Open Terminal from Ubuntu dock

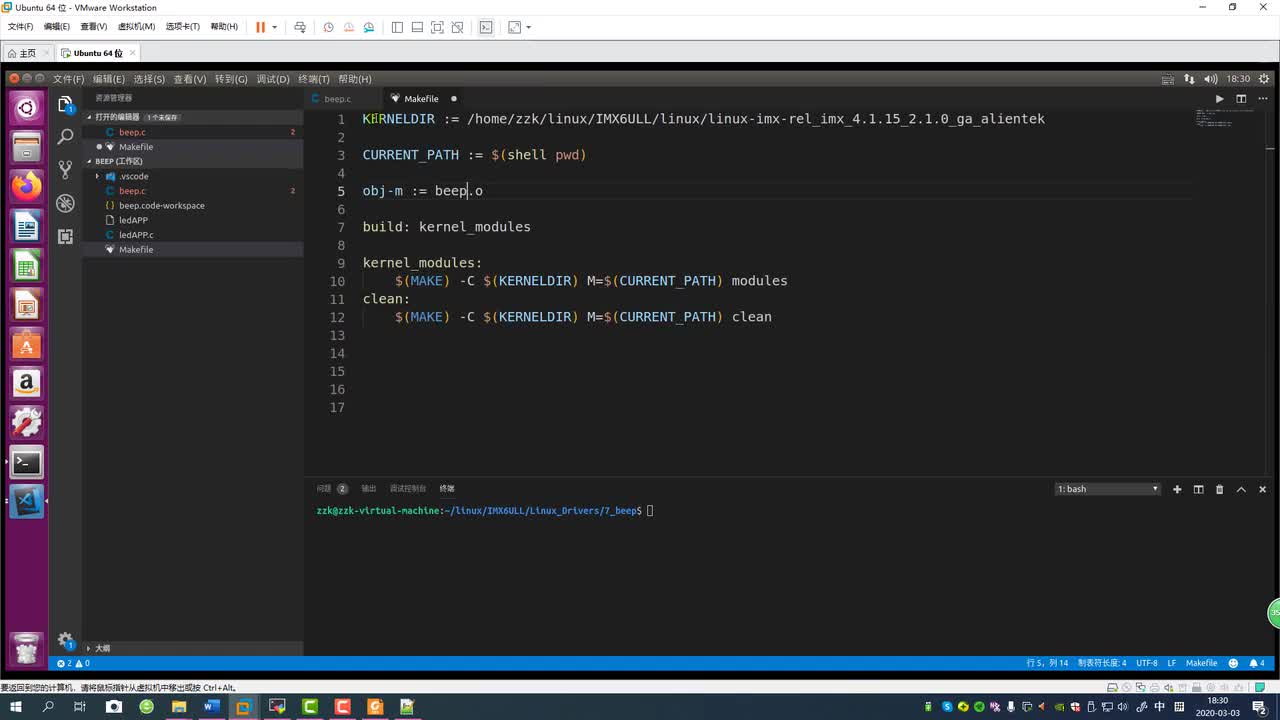(27, 462)
